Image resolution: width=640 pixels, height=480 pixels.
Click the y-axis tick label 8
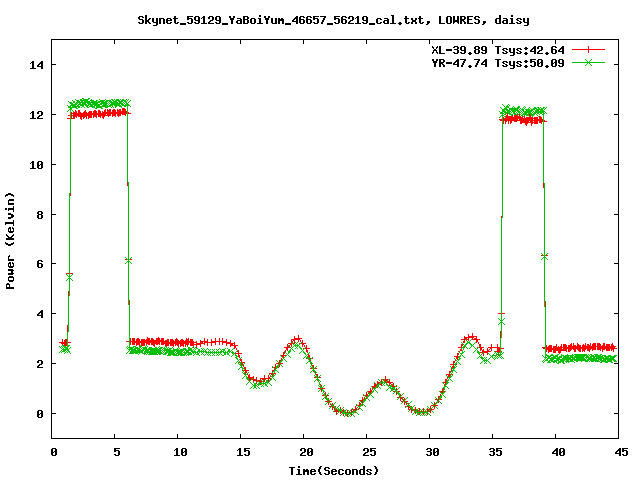(x=40, y=215)
